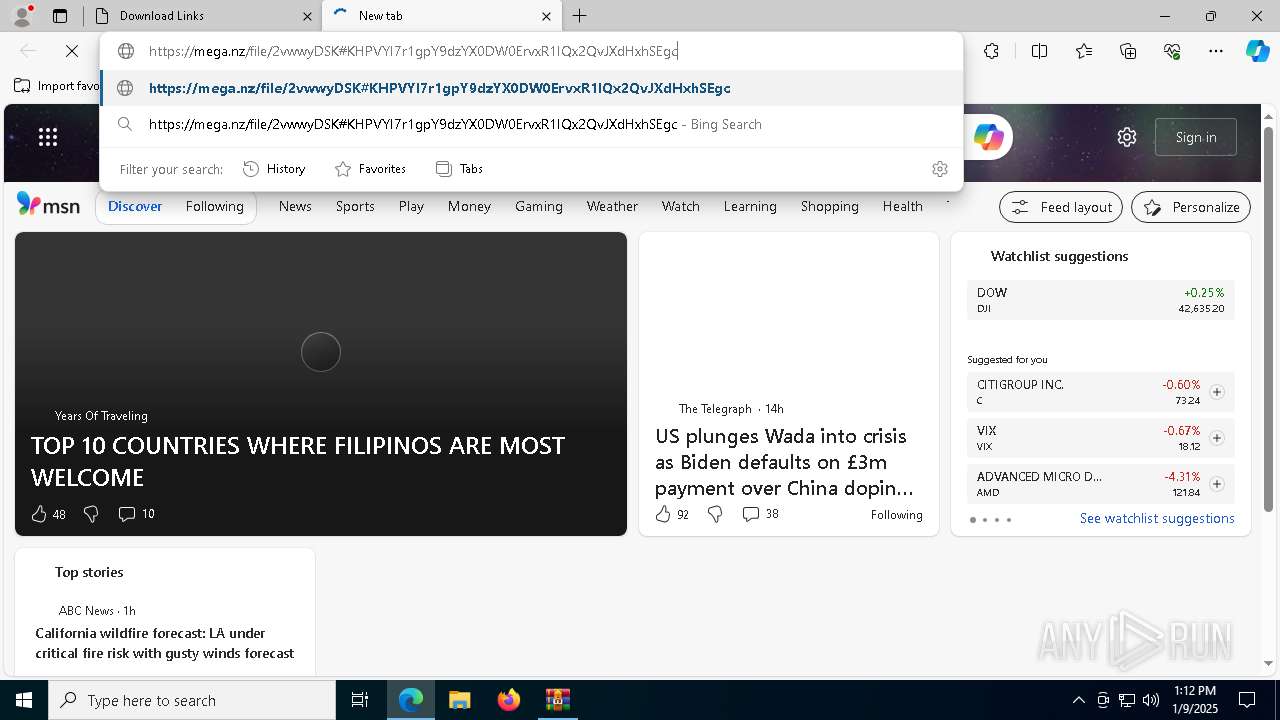
Task: Open the Play category
Action: click(411, 206)
